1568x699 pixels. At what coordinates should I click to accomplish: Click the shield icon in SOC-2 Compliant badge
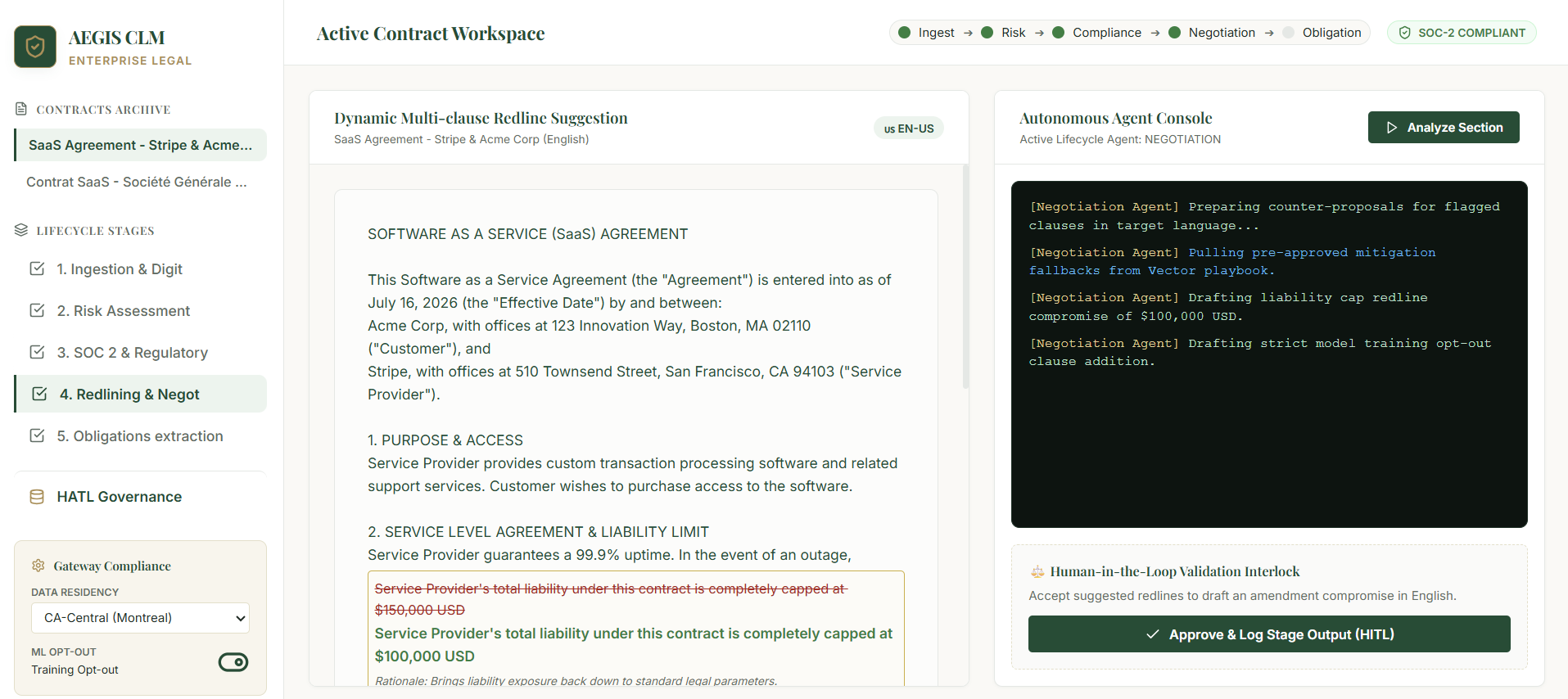pyautogui.click(x=1404, y=33)
